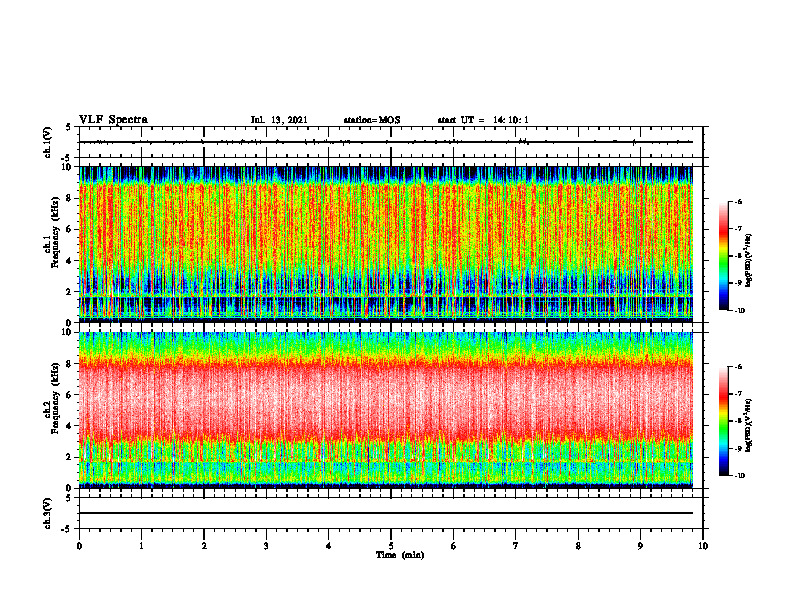Click the 2 kHz tick of ch.2 spectrogram
Image resolution: width=792 pixels, height=612 pixels.
click(70, 457)
